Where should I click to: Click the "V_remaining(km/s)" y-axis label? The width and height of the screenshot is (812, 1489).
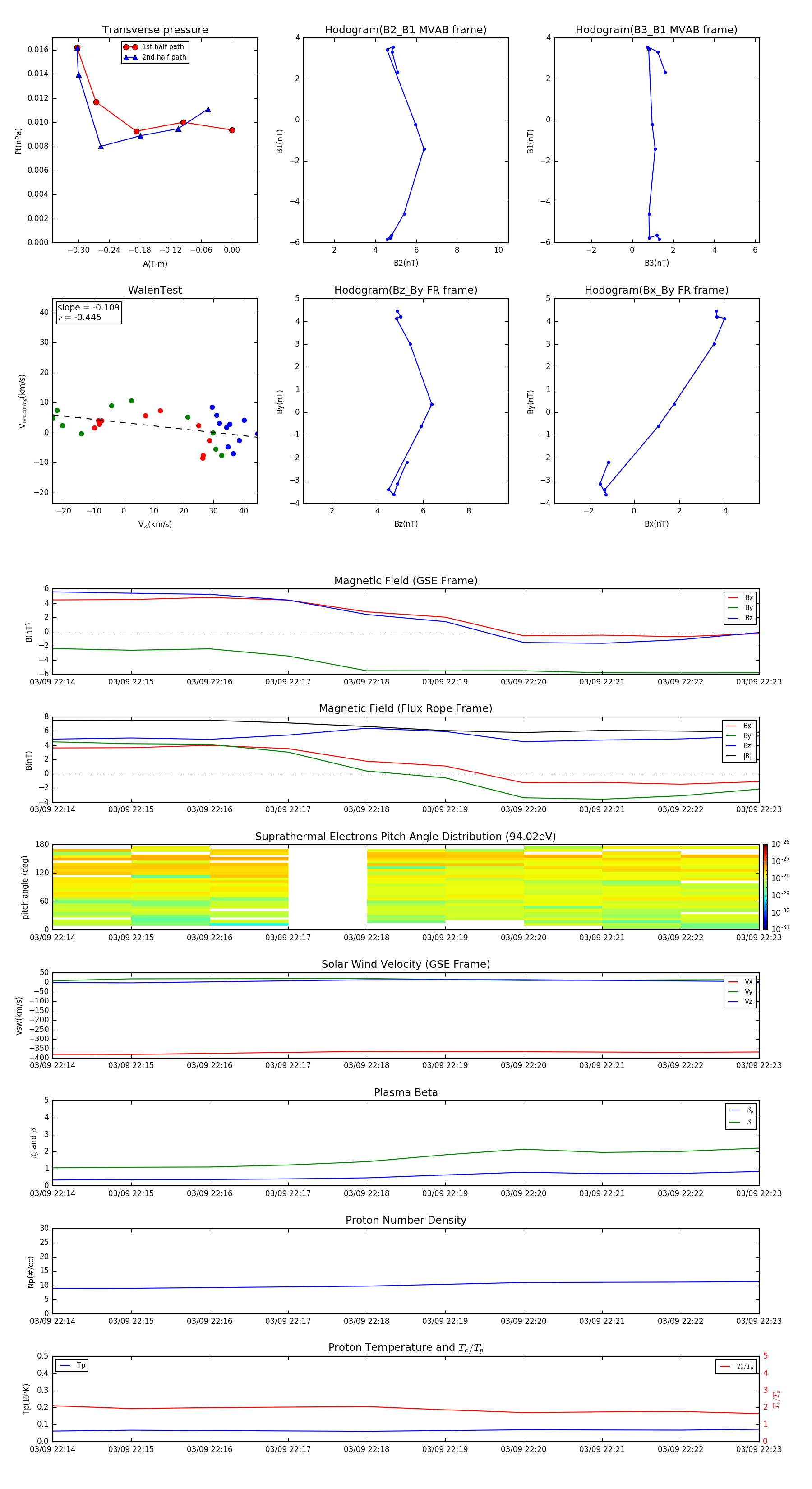click(22, 401)
